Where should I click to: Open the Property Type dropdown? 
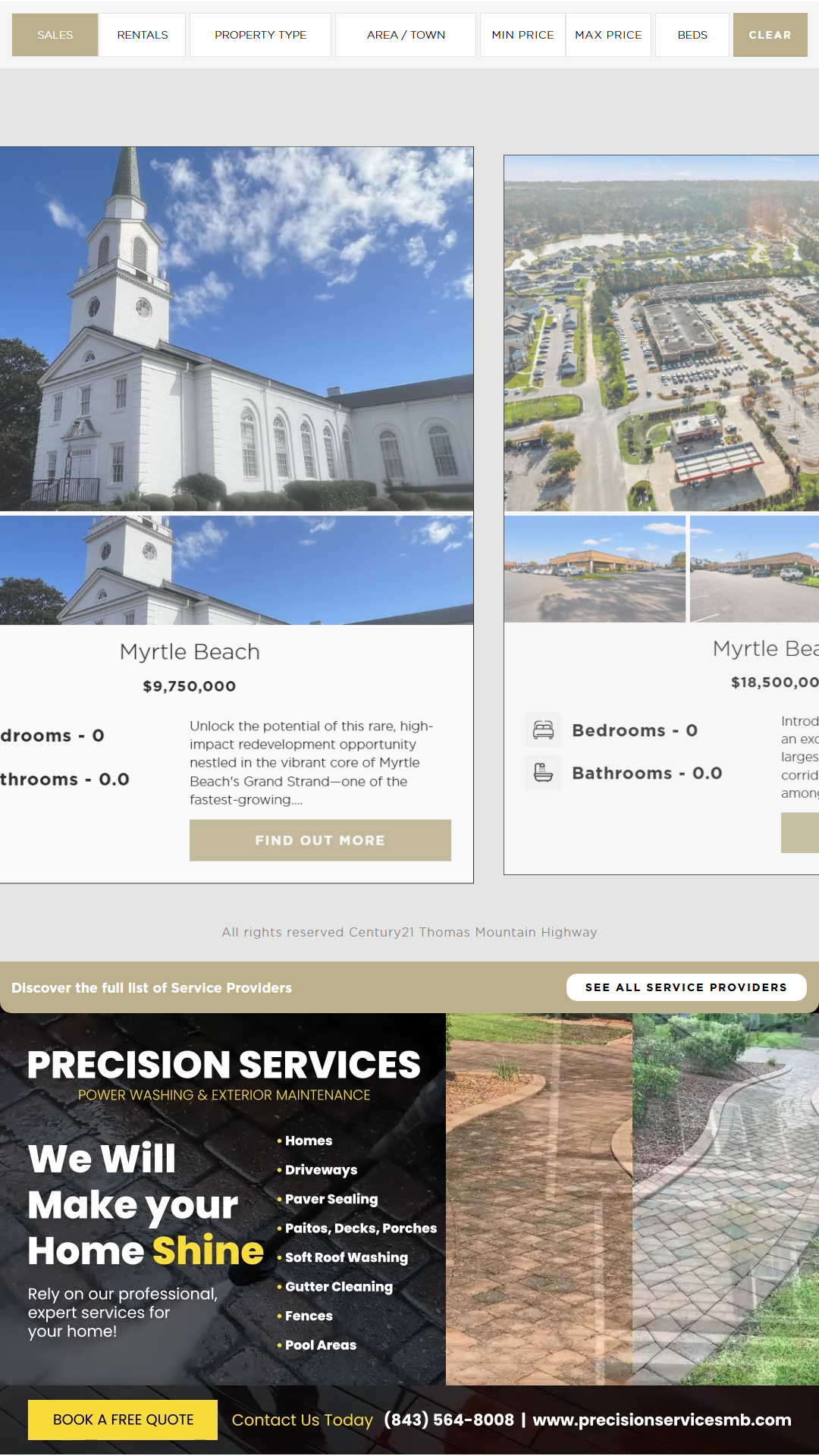(260, 35)
